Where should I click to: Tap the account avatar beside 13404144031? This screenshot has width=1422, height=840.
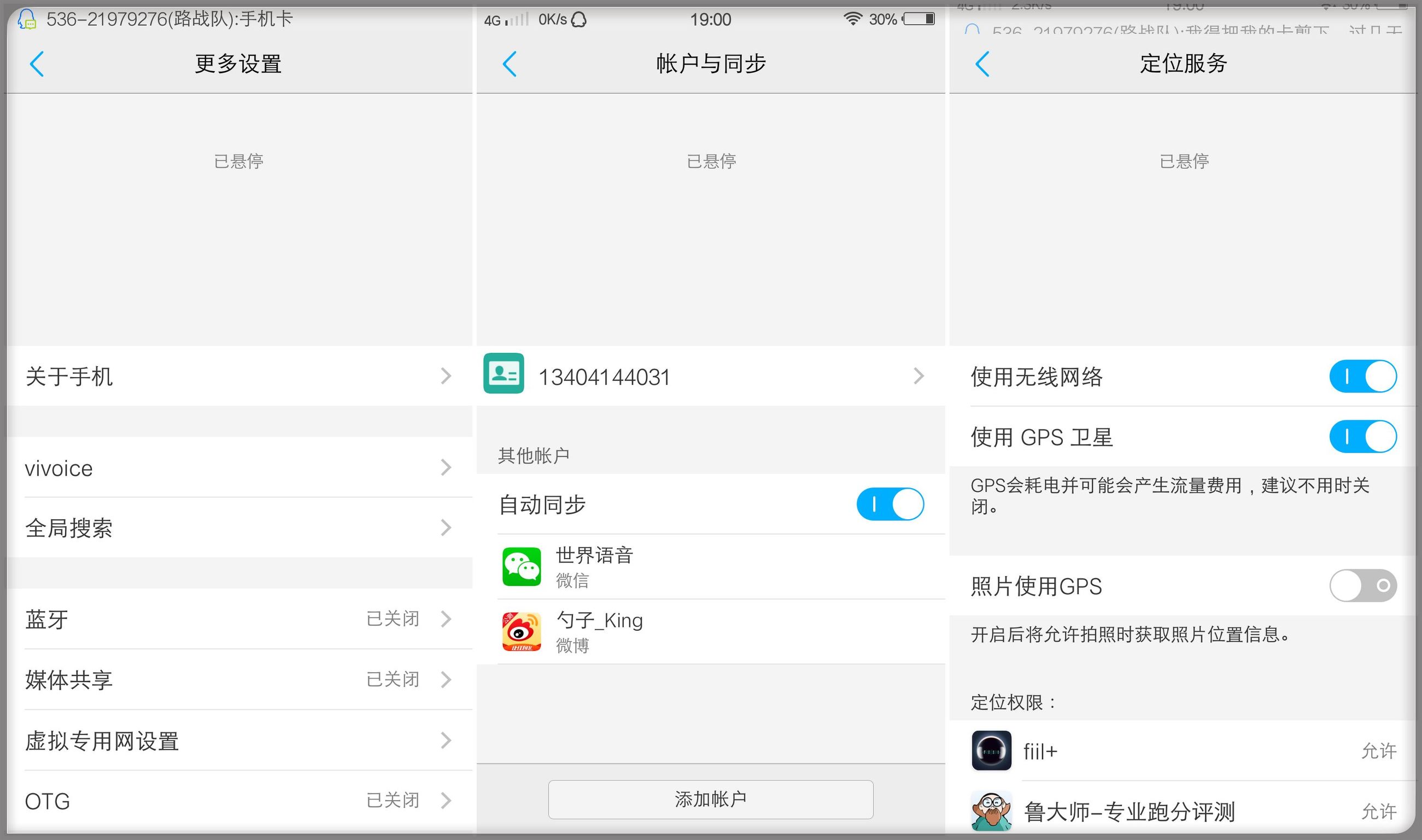point(502,375)
